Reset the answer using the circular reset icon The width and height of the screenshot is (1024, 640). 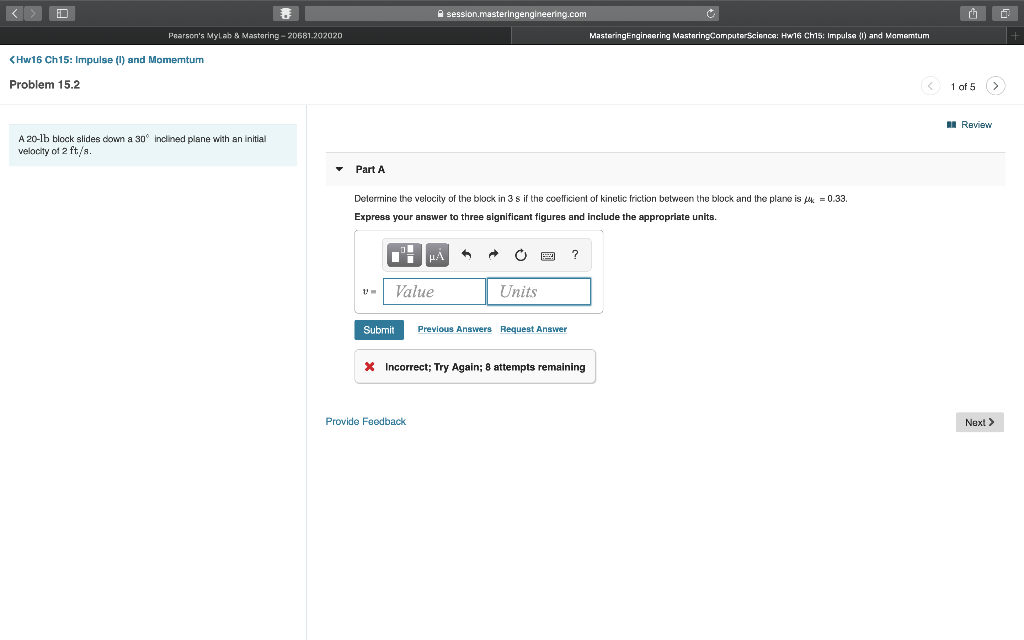tap(520, 255)
